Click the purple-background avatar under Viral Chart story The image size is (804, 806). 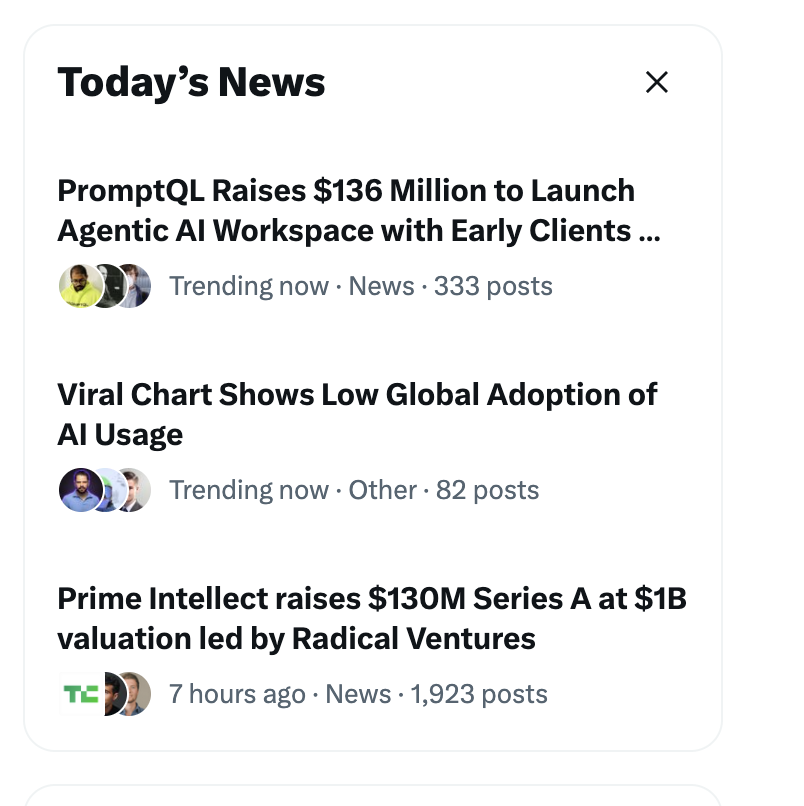click(x=81, y=490)
